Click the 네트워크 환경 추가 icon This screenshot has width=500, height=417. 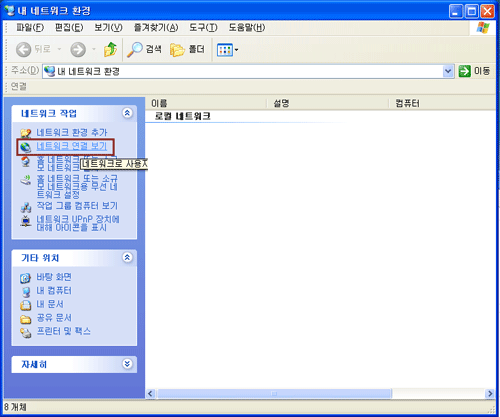pos(25,133)
